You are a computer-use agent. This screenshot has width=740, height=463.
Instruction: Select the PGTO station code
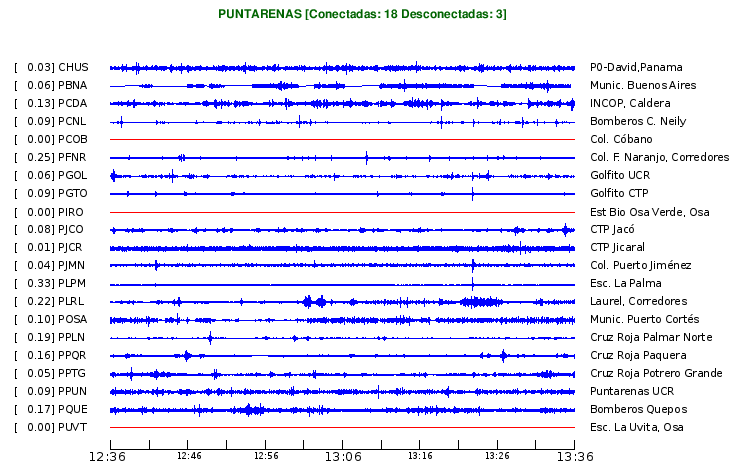[x=73, y=193]
